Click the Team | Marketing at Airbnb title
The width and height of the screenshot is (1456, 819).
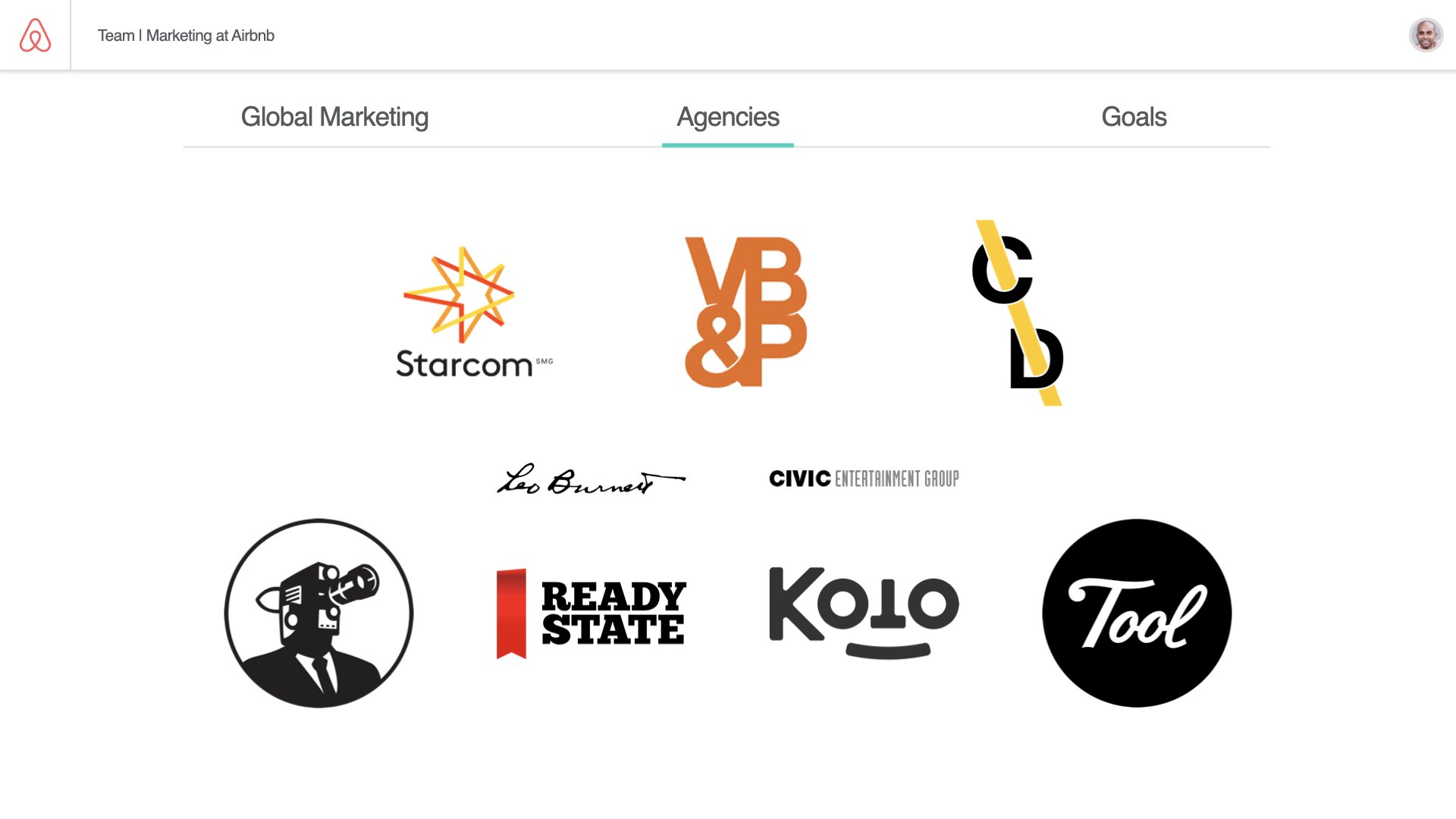[x=186, y=36]
